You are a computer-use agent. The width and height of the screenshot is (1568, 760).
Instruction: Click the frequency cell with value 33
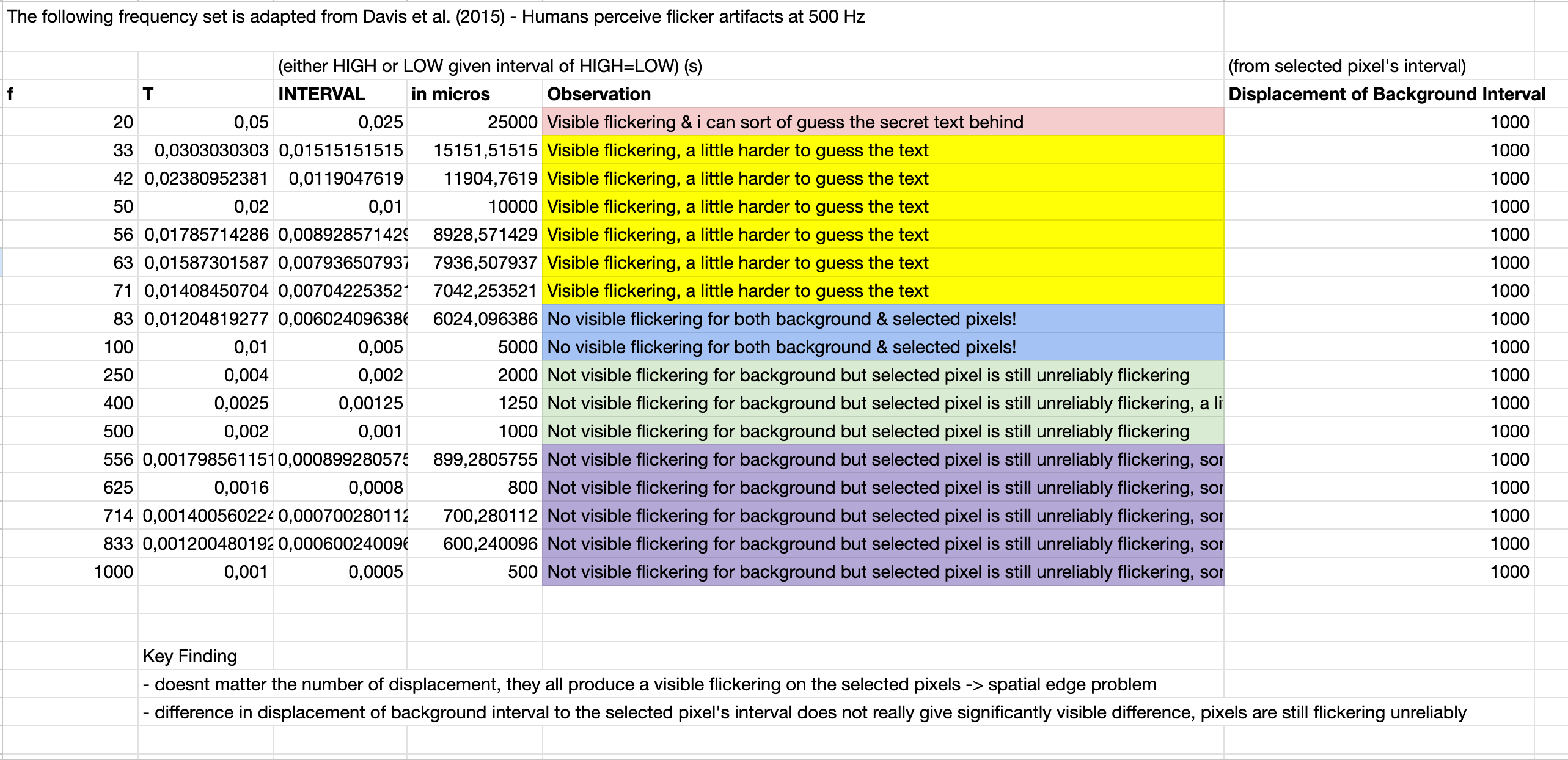pyautogui.click(x=70, y=150)
